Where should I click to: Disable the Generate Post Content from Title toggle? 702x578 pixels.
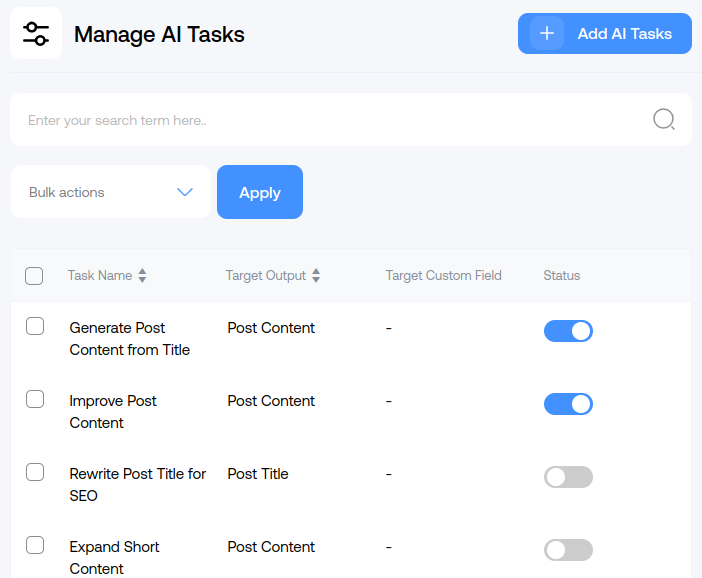568,331
